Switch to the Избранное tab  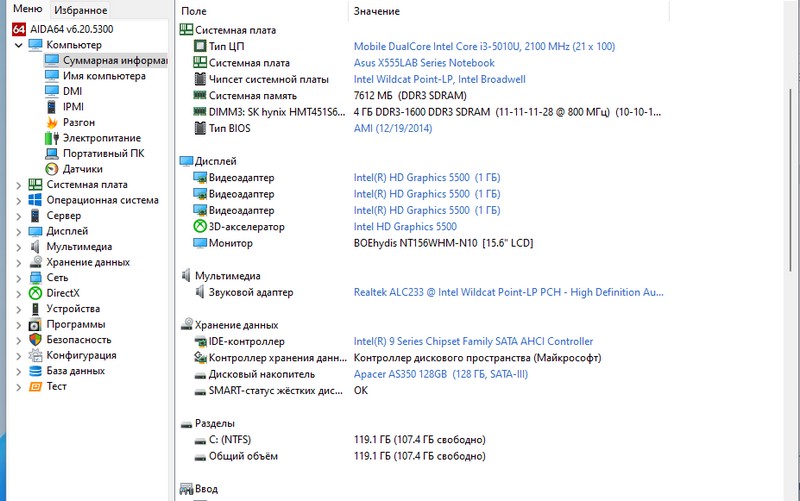click(81, 10)
